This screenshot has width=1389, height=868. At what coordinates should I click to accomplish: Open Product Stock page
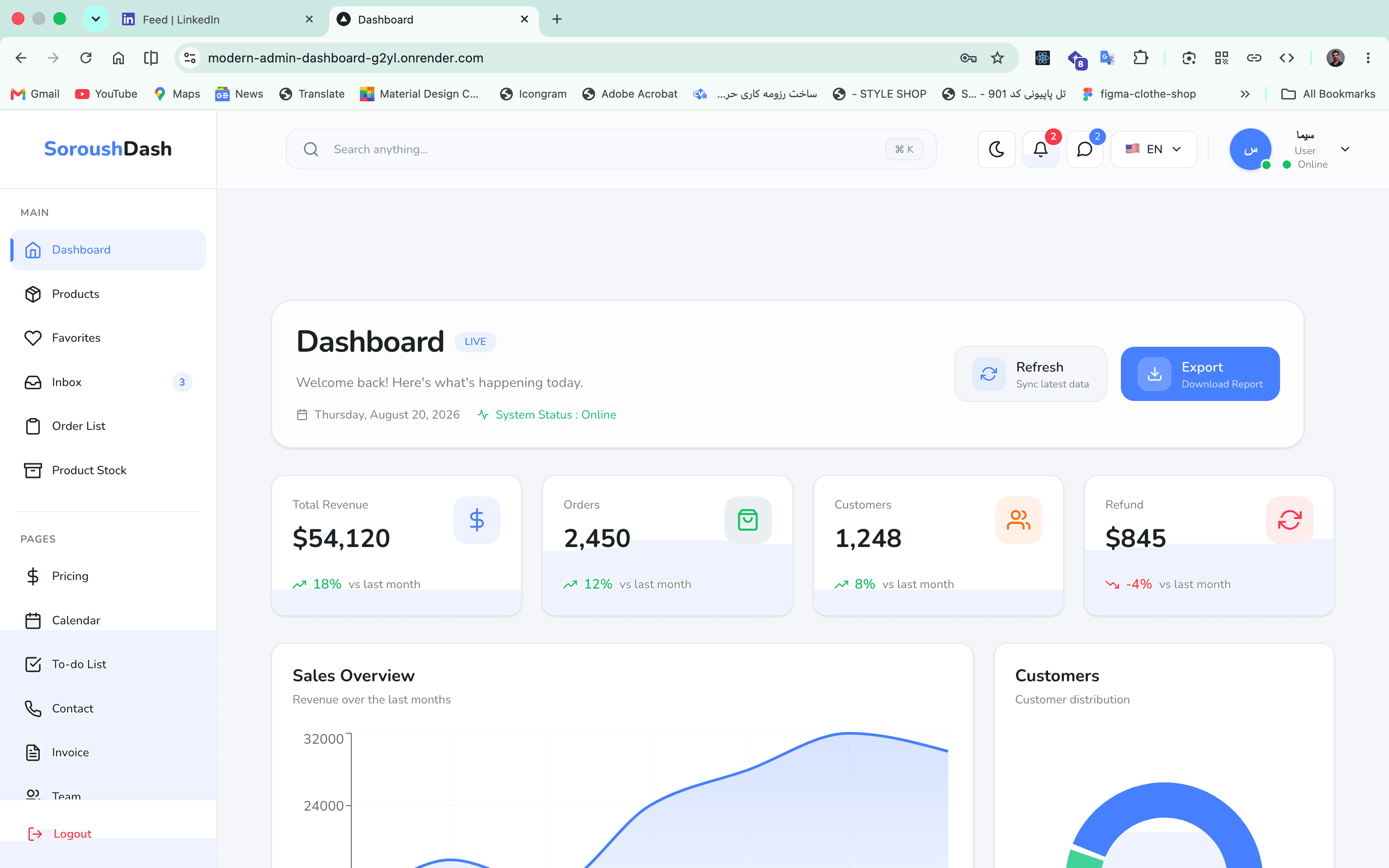pos(109,470)
